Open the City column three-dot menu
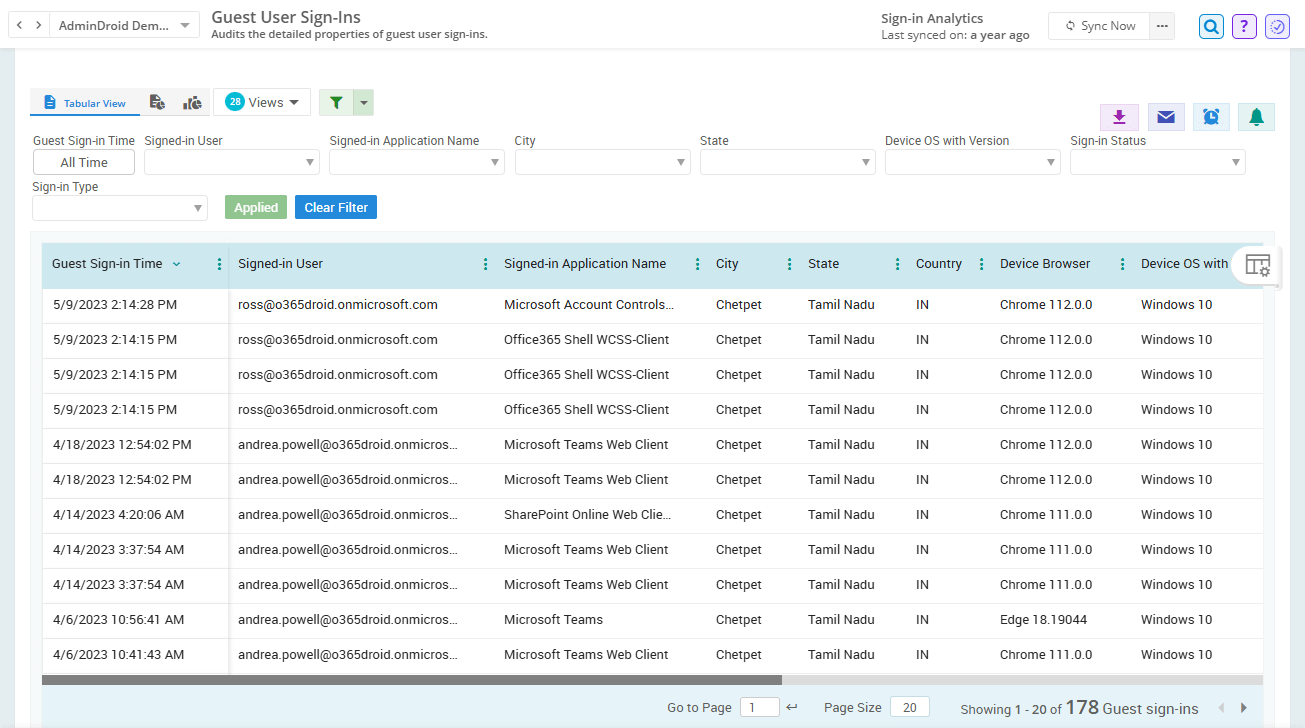 click(x=790, y=264)
